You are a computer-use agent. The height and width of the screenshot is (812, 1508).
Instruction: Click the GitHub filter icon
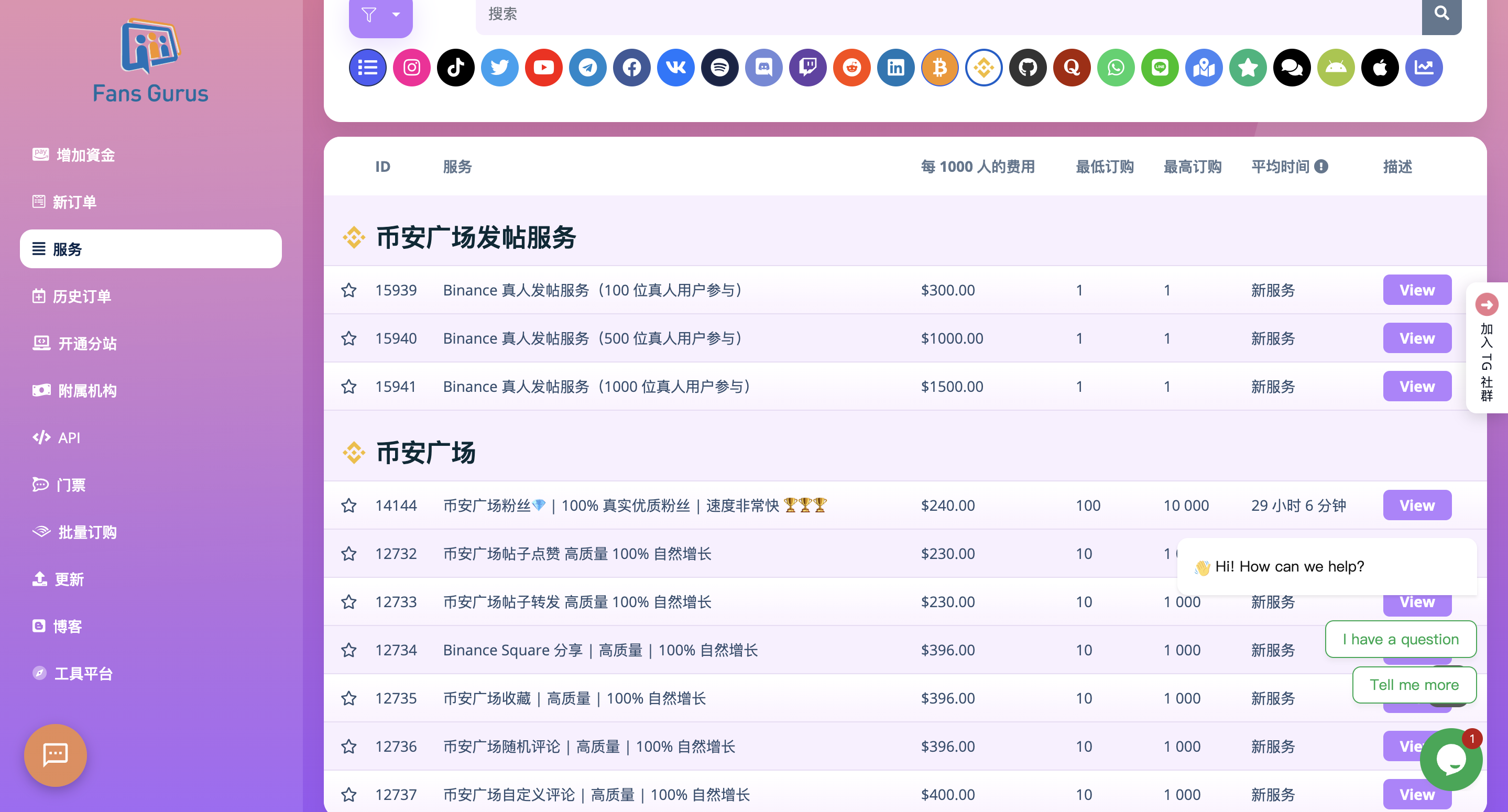click(x=1028, y=68)
